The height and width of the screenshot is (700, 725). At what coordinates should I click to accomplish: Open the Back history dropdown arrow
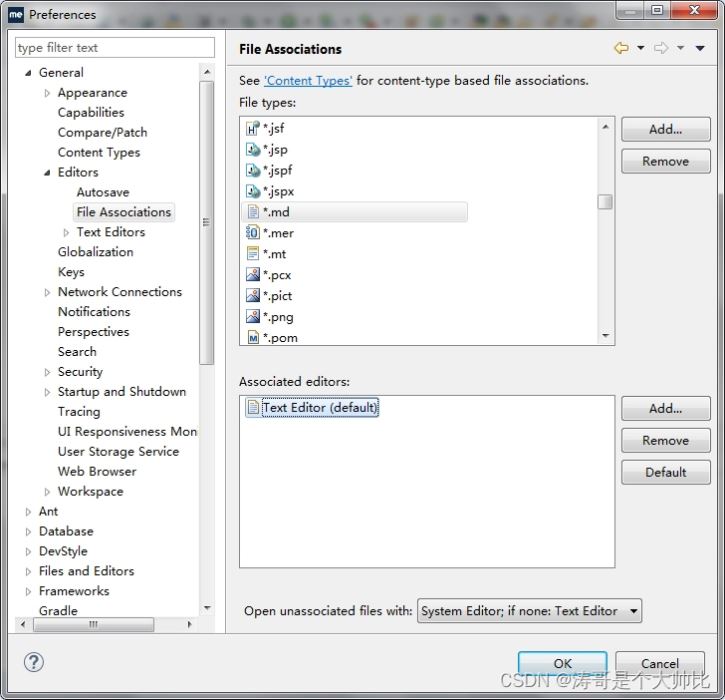tap(641, 48)
